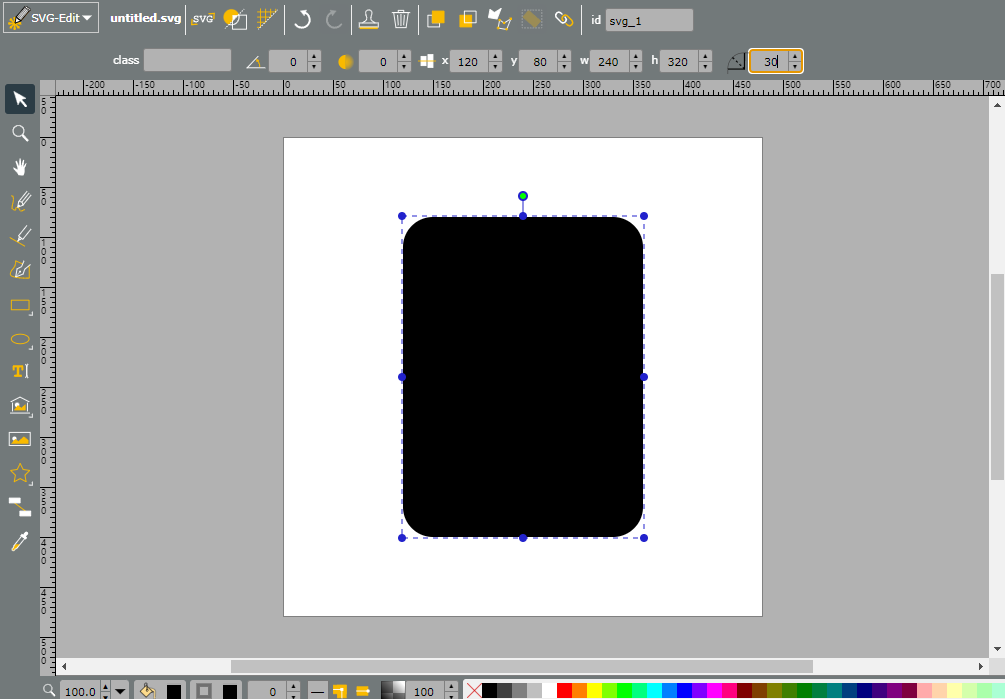The image size is (1005, 699).
Task: Open the zoom level dropdown arrow
Action: click(120, 691)
